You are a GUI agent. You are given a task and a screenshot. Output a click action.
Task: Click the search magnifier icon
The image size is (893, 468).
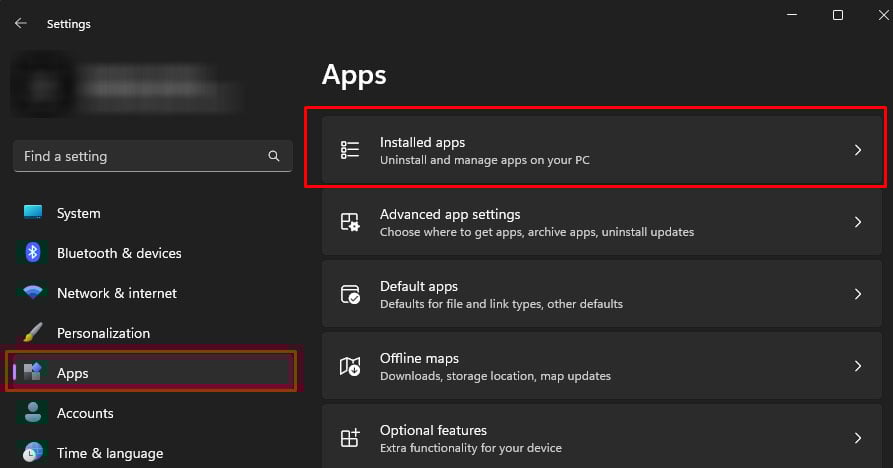tap(274, 157)
